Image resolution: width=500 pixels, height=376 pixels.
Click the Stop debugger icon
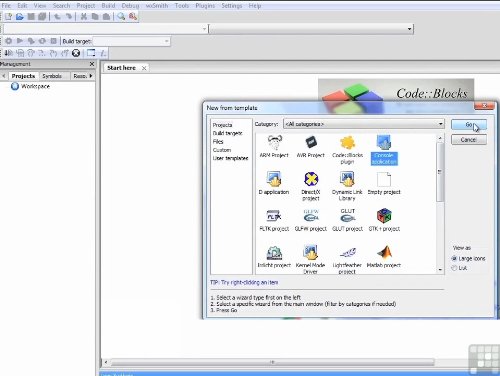point(76,53)
